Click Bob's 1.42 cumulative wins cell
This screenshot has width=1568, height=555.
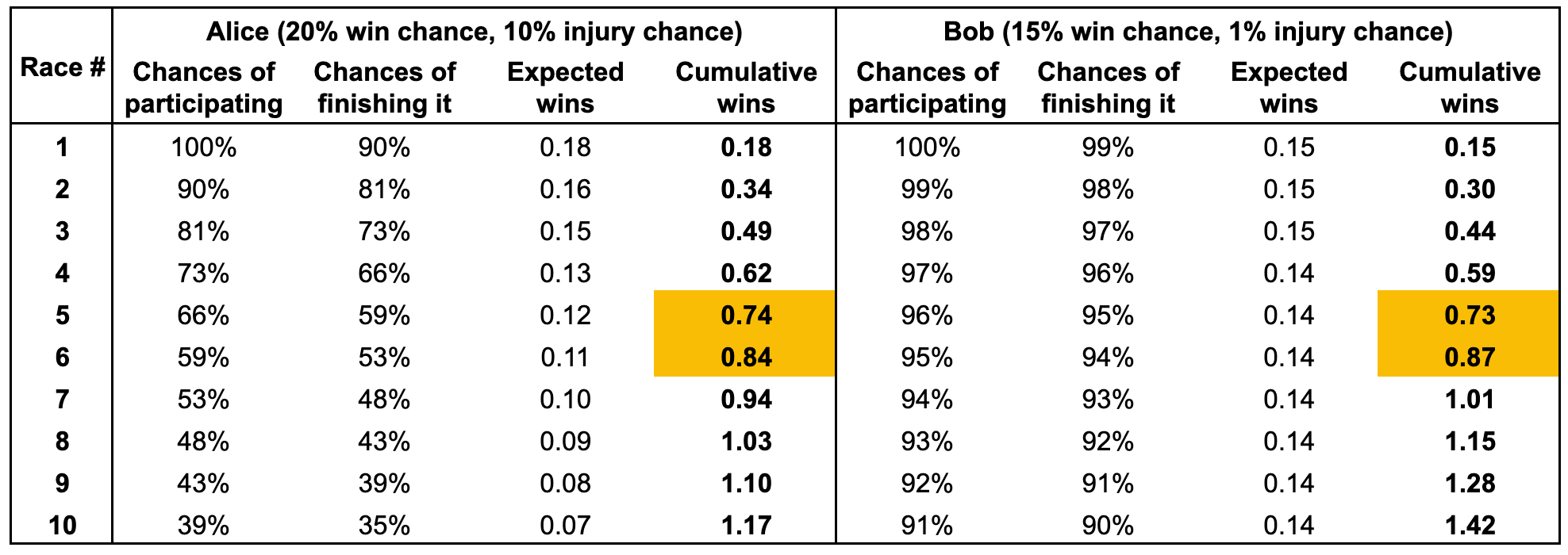point(1470,526)
